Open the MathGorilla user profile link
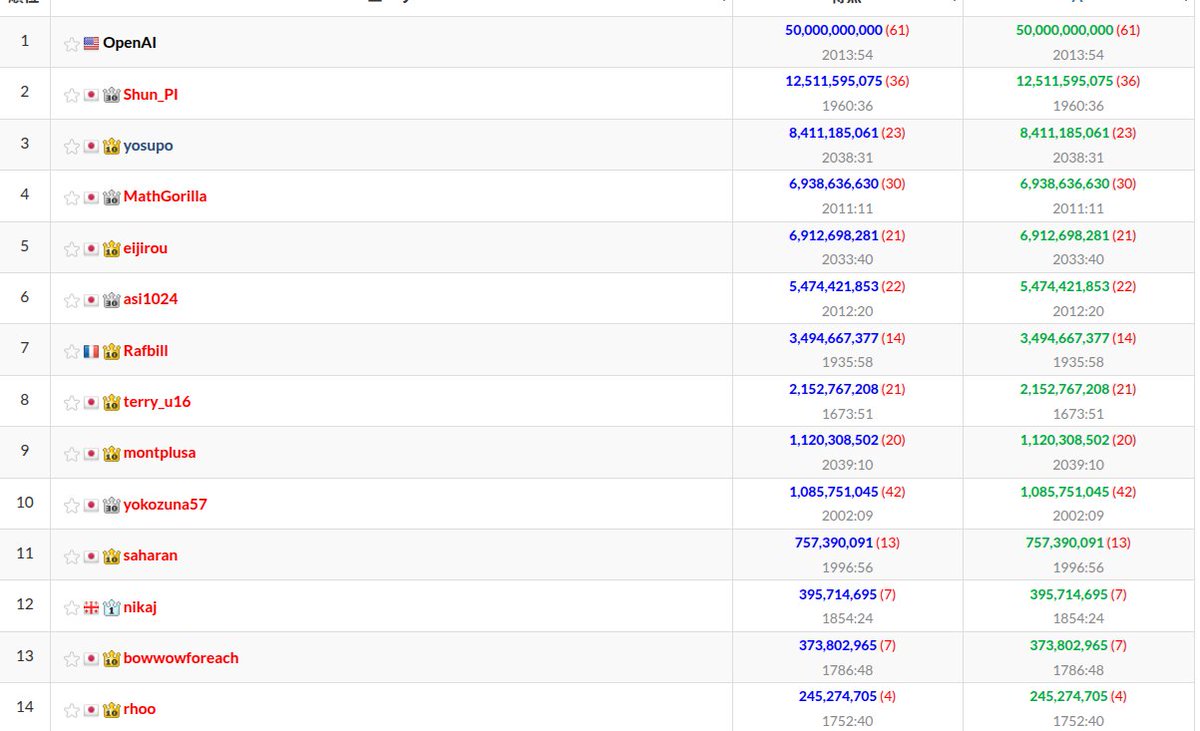The width and height of the screenshot is (1200, 731). pyautogui.click(x=165, y=197)
